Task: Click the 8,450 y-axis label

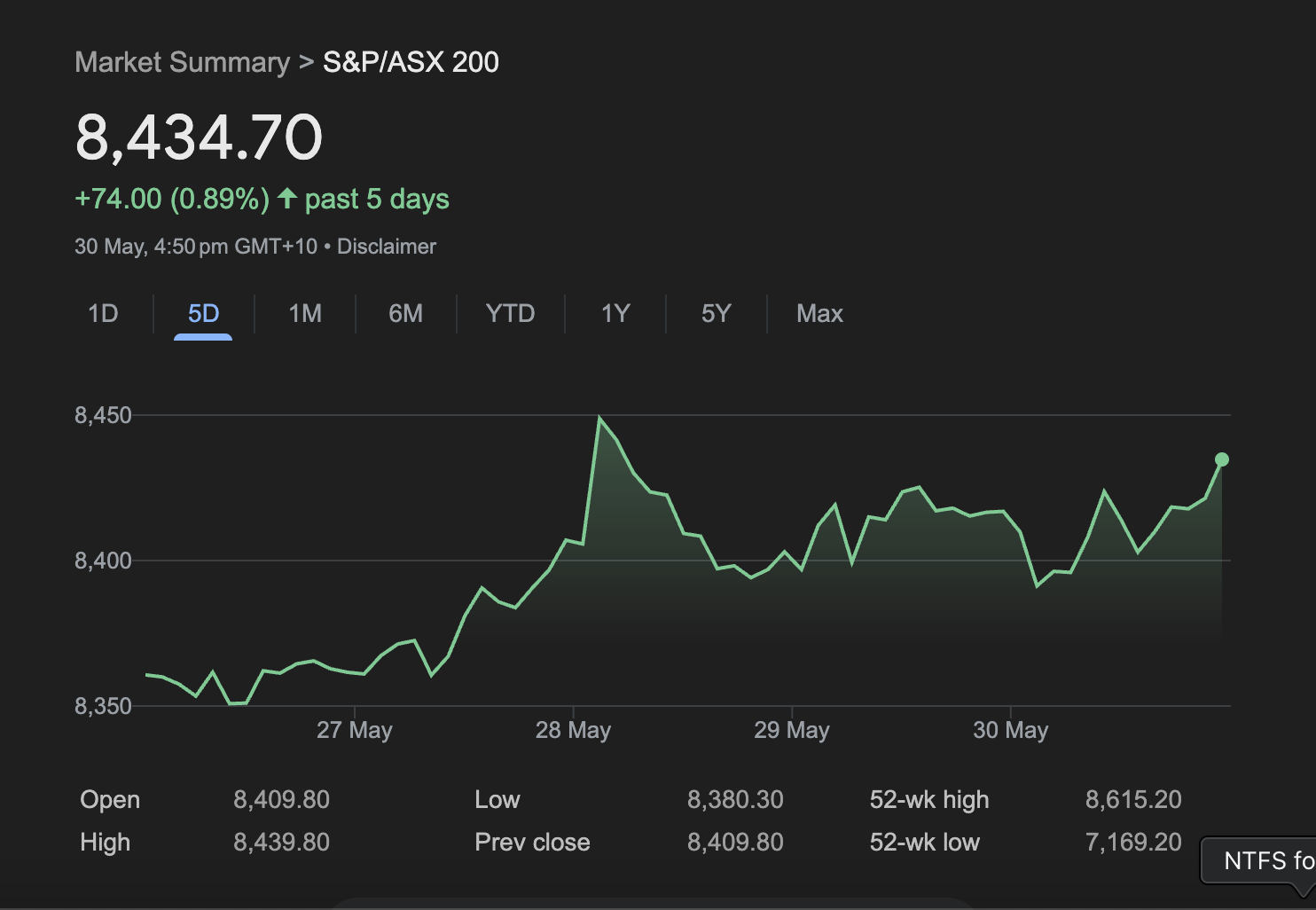Action: (x=103, y=415)
